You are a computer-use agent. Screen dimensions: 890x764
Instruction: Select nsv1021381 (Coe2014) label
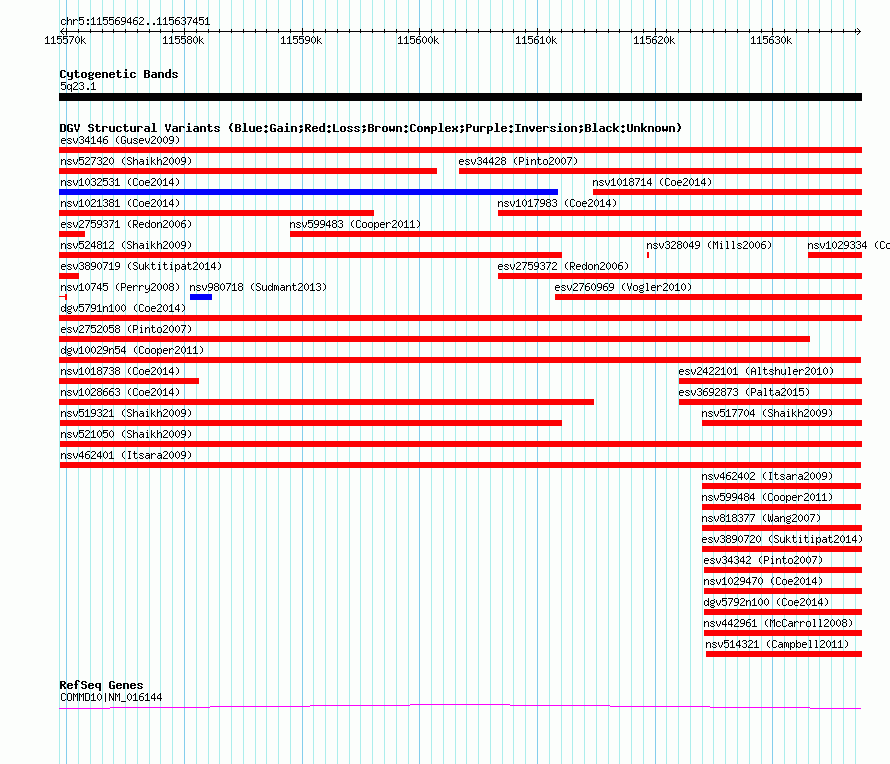[x=120, y=203]
